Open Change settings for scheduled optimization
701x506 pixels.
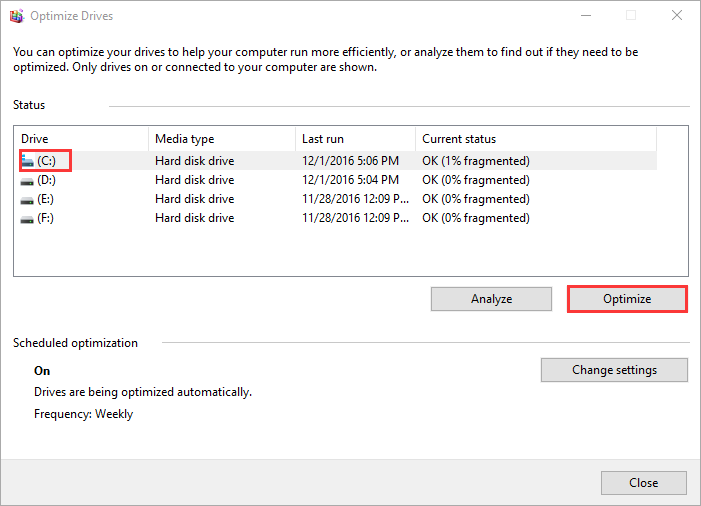[614, 370]
